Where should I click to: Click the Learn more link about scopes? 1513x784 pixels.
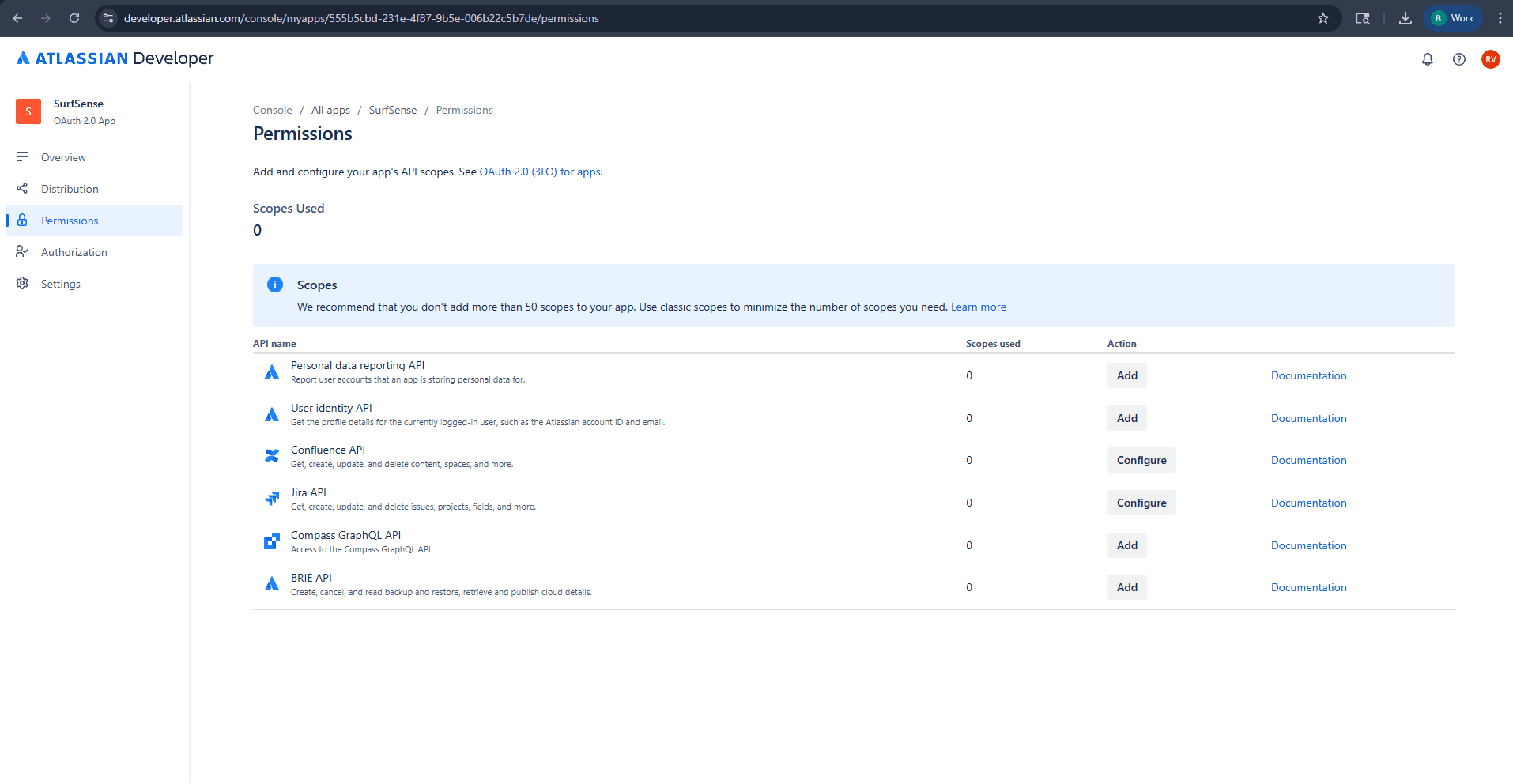(x=978, y=307)
